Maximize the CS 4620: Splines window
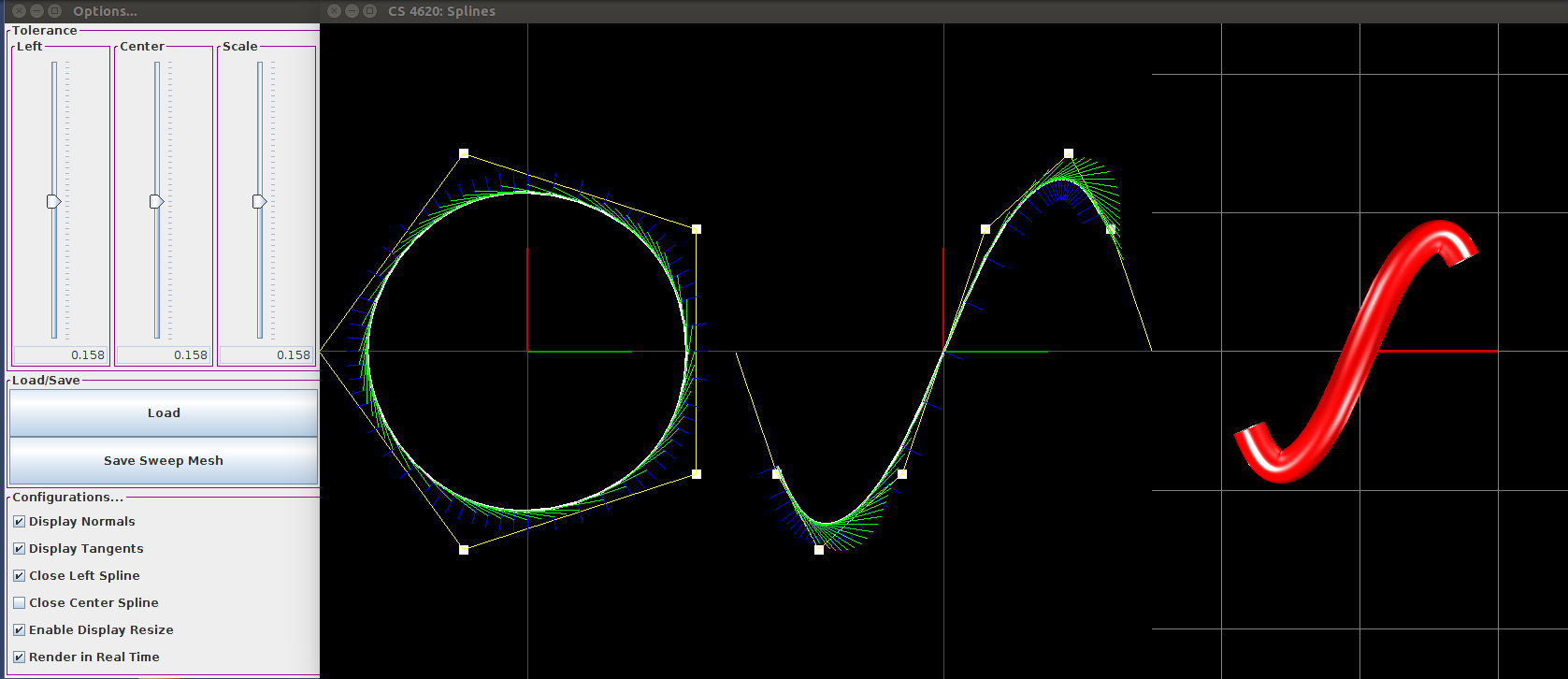The width and height of the screenshot is (1568, 679). (x=370, y=11)
